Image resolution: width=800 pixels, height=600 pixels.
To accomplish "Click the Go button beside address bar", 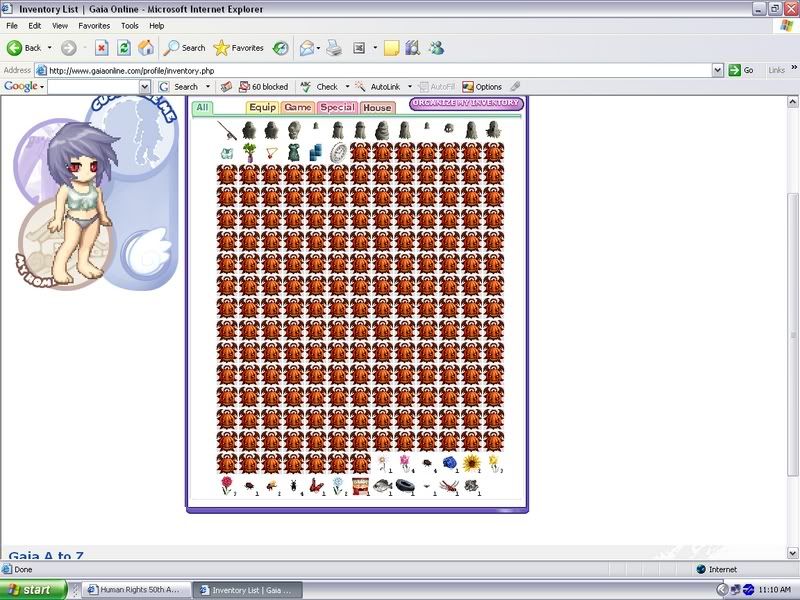I will pyautogui.click(x=741, y=70).
